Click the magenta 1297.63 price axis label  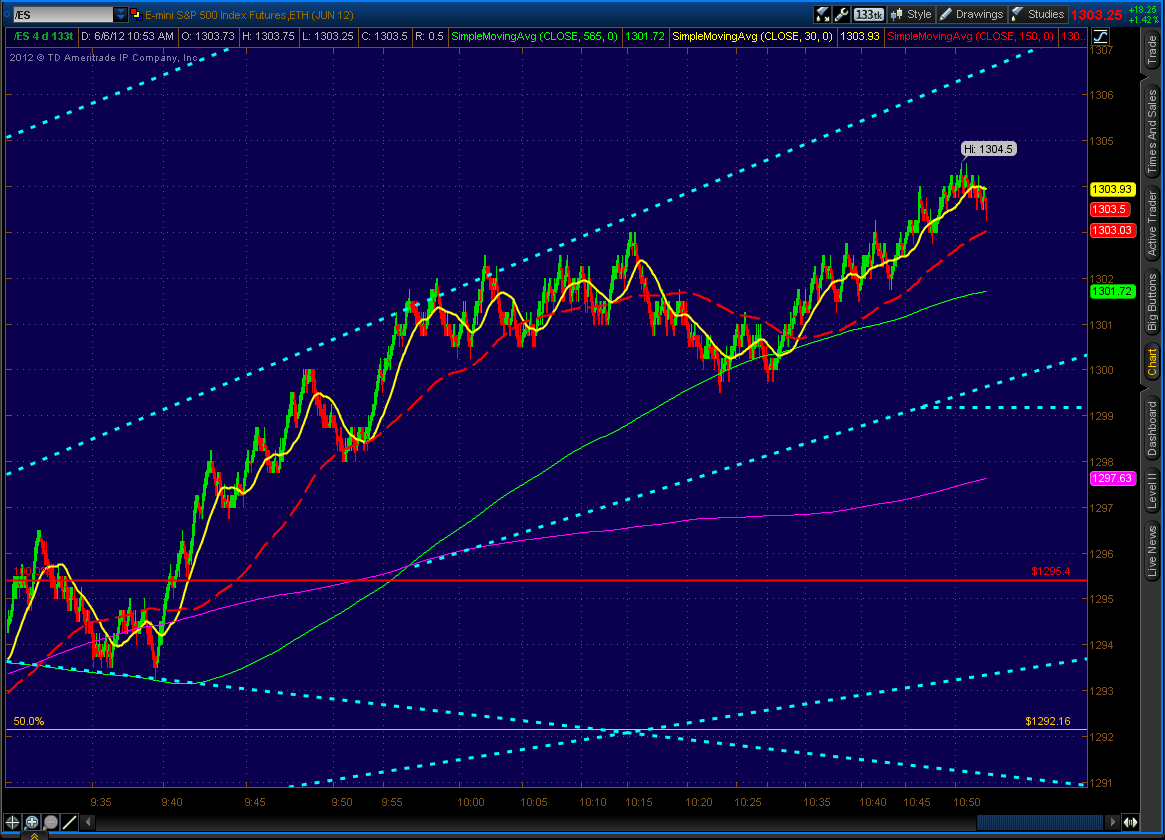(x=1112, y=478)
